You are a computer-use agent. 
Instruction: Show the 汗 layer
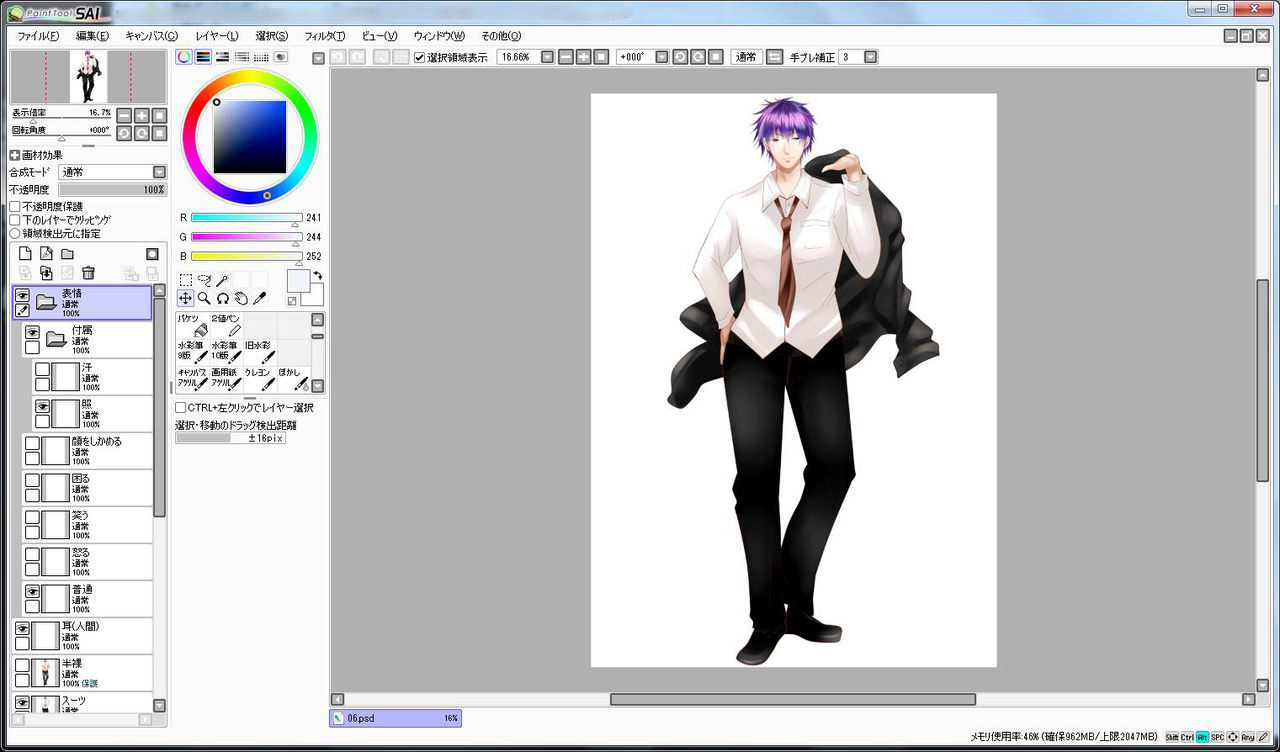[42, 369]
